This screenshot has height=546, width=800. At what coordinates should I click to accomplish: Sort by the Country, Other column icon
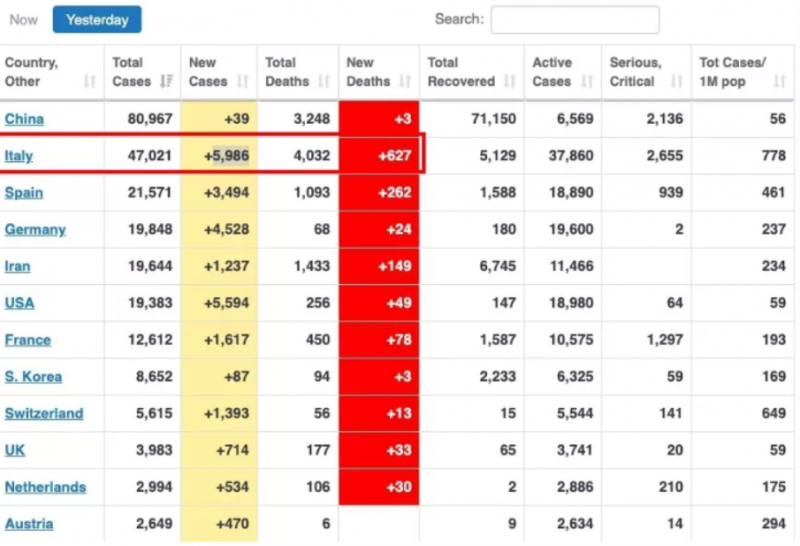89,82
